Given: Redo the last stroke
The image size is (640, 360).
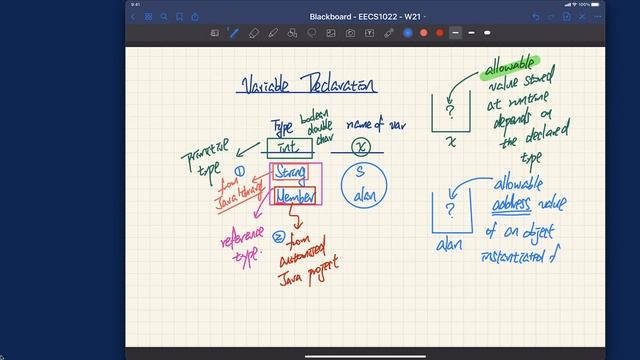Looking at the screenshot, I should [551, 17].
